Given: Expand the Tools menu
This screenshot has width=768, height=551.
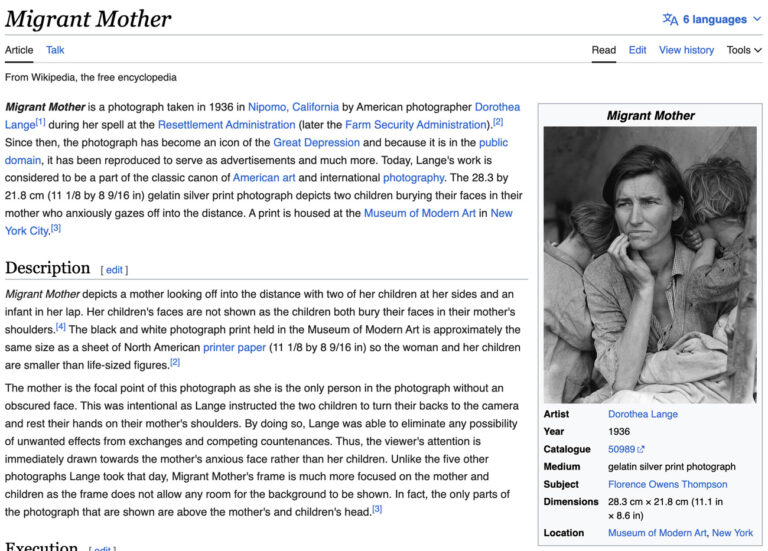Looking at the screenshot, I should coord(744,50).
